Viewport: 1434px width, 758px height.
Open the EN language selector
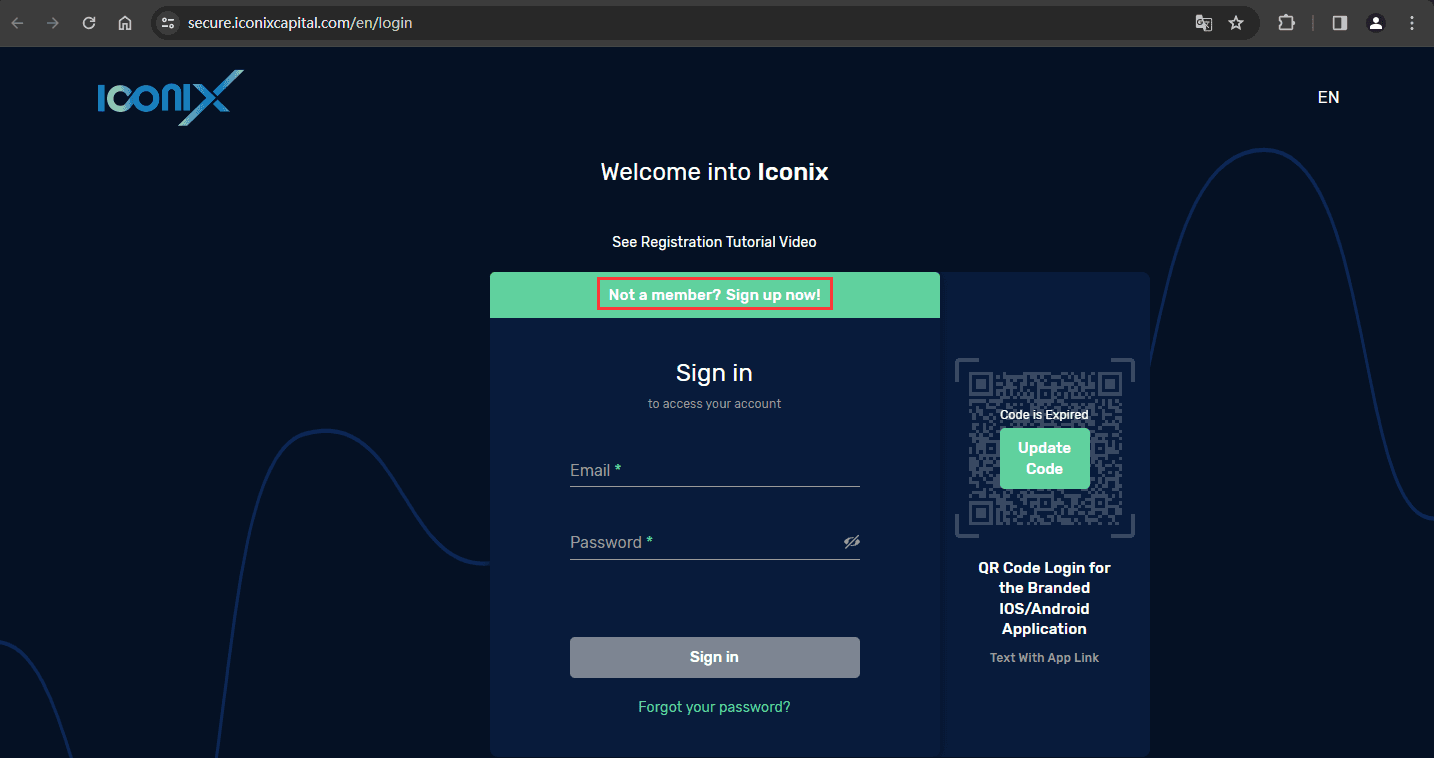1328,97
